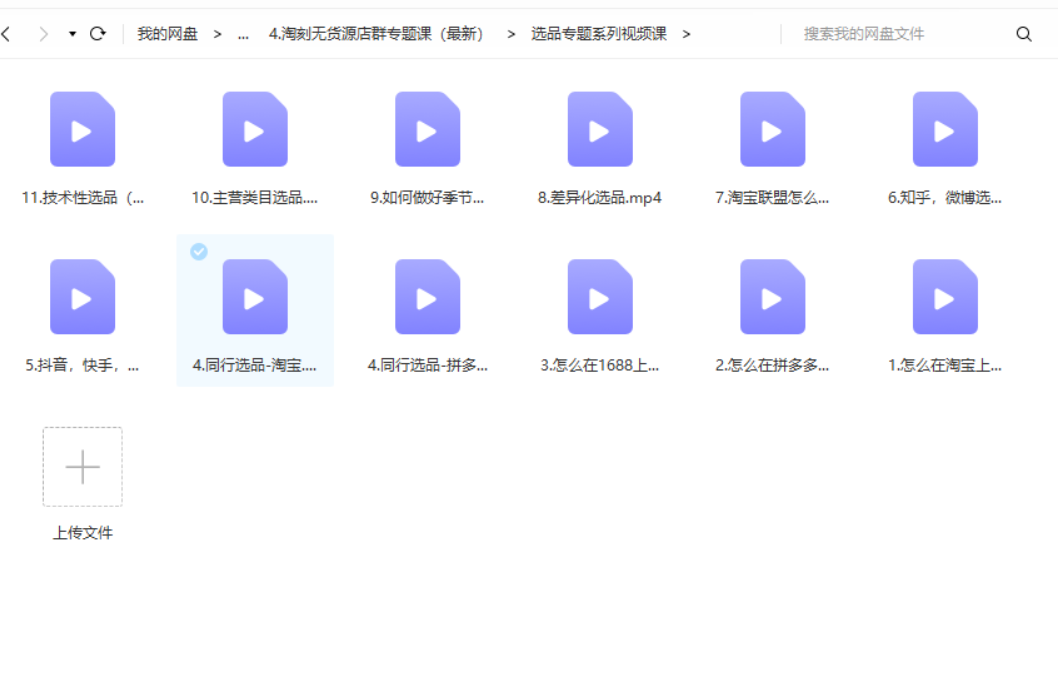Expand the collapsed breadcrumb ellipsis
This screenshot has height=687, width=1058.
[x=243, y=34]
